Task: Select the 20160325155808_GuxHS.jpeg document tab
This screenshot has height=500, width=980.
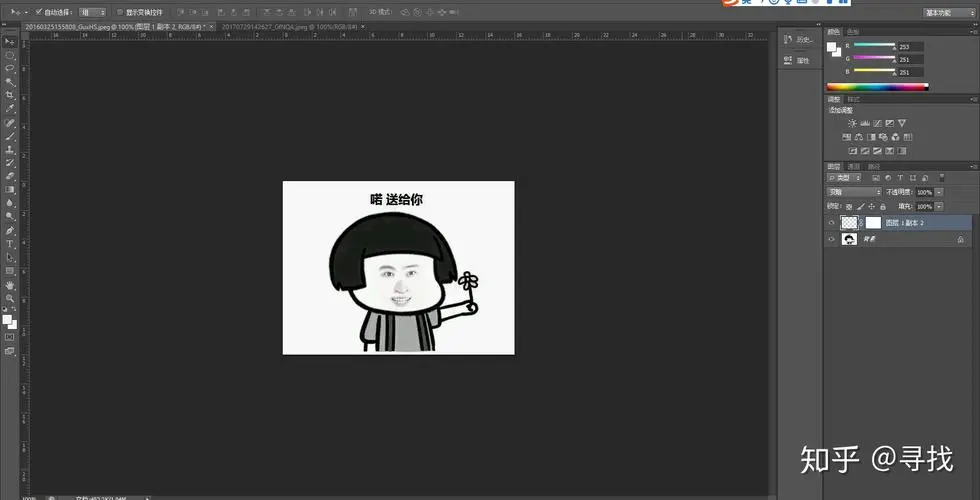Action: click(x=117, y=27)
